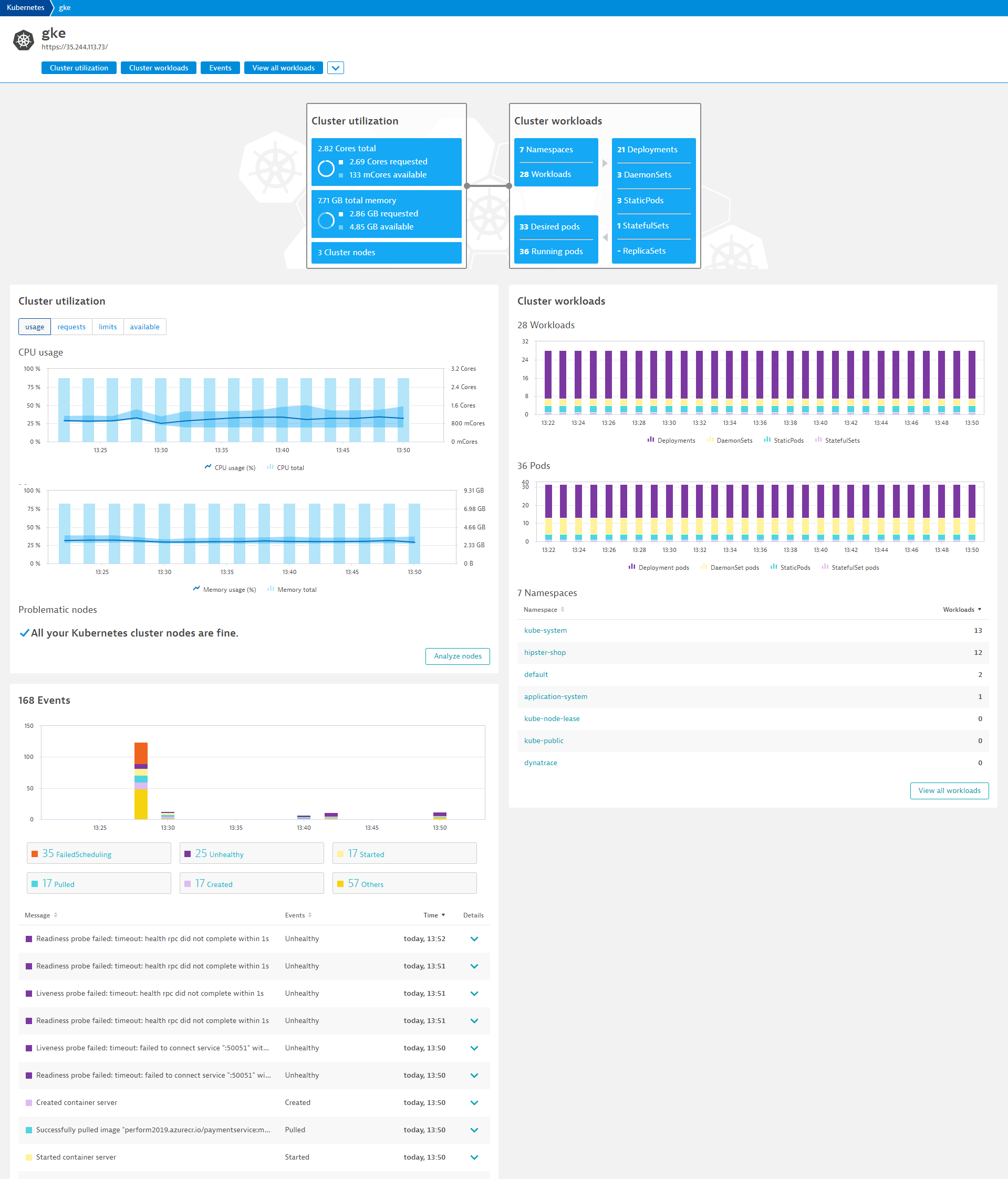
Task: Switch to the limits tab
Action: [108, 327]
